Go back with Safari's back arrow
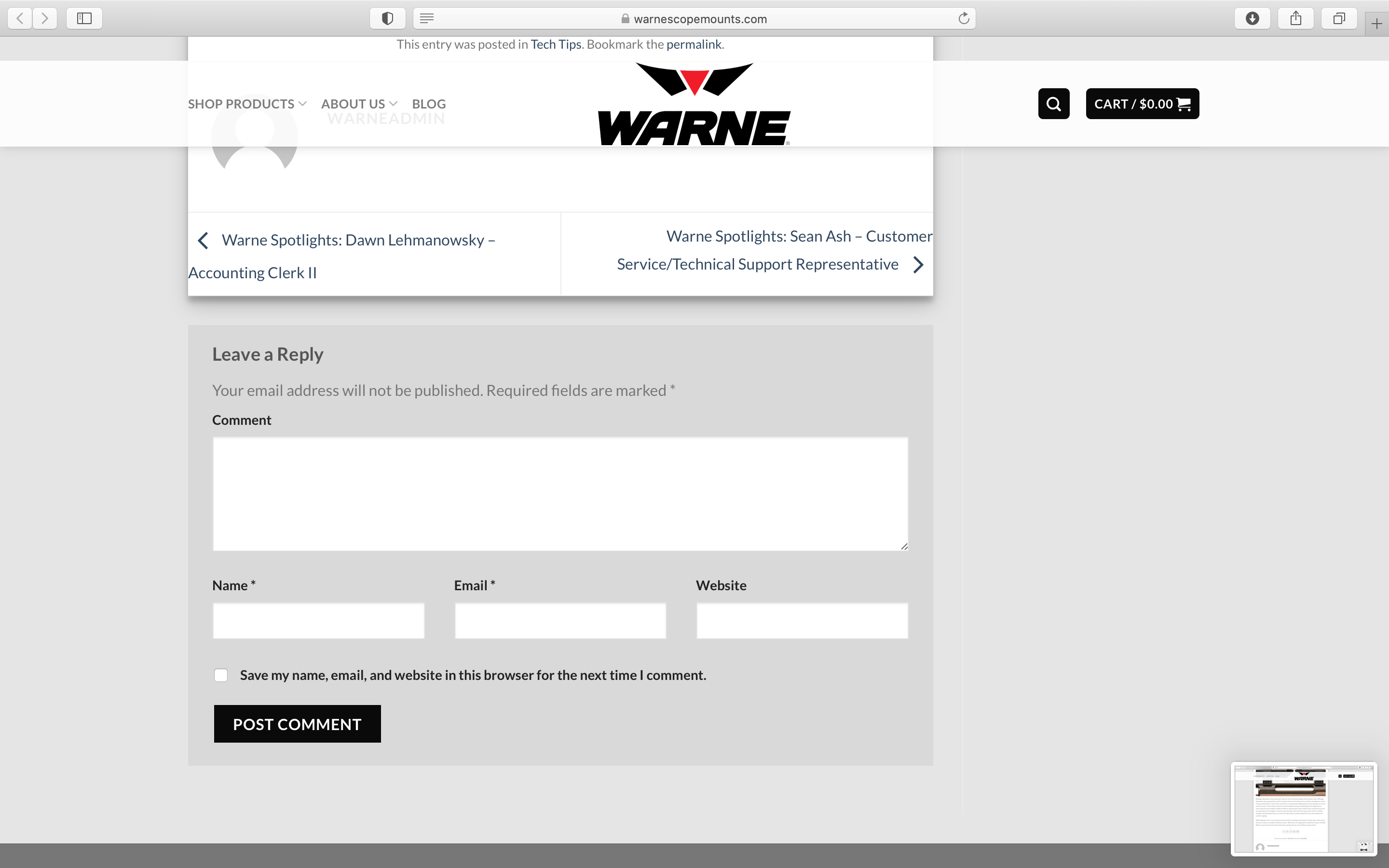 (x=20, y=18)
